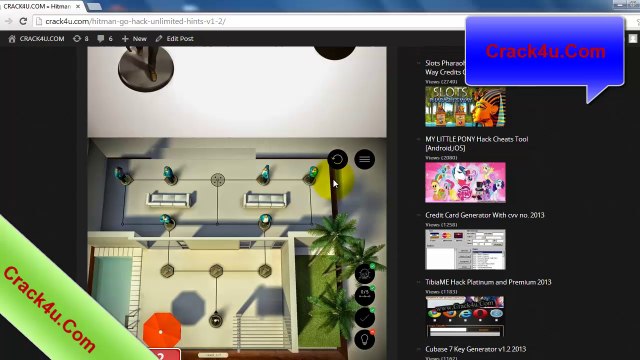Reload the page with the browser refresh icon
The width and height of the screenshot is (640, 360).
tap(23, 21)
